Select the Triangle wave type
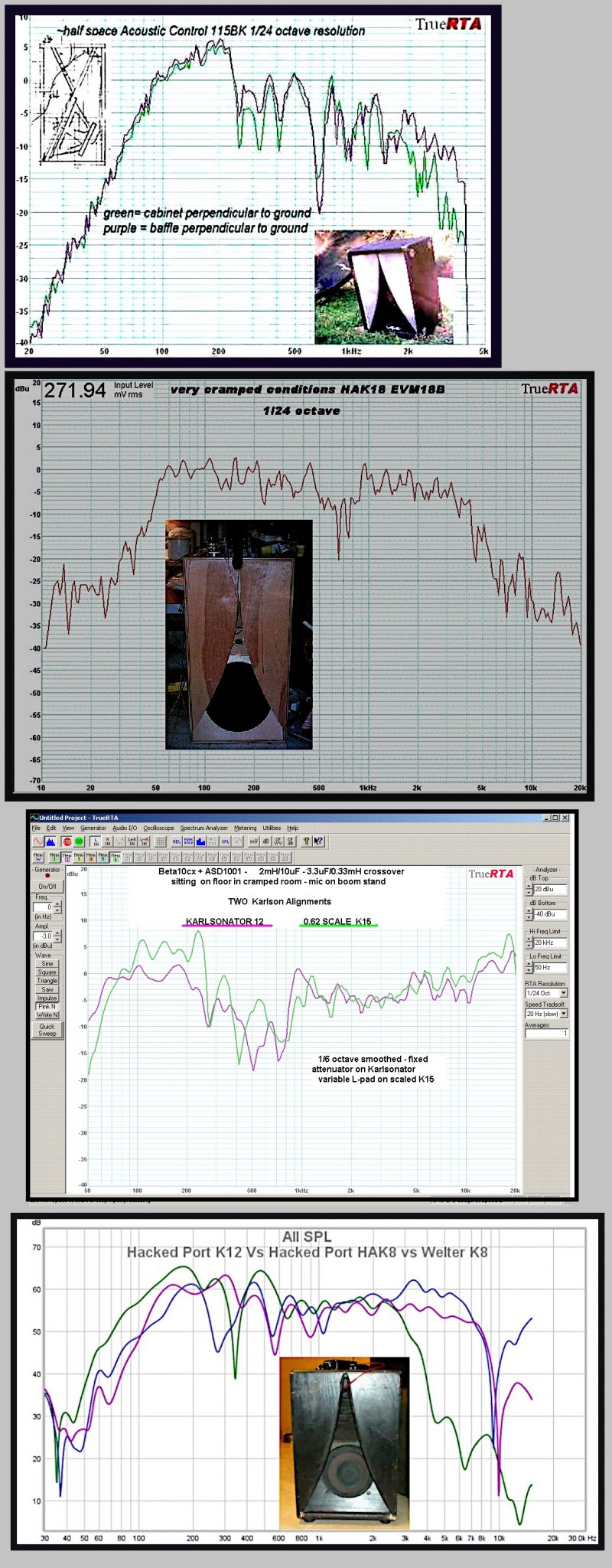This screenshot has height=1568, width=612. pyautogui.click(x=47, y=981)
